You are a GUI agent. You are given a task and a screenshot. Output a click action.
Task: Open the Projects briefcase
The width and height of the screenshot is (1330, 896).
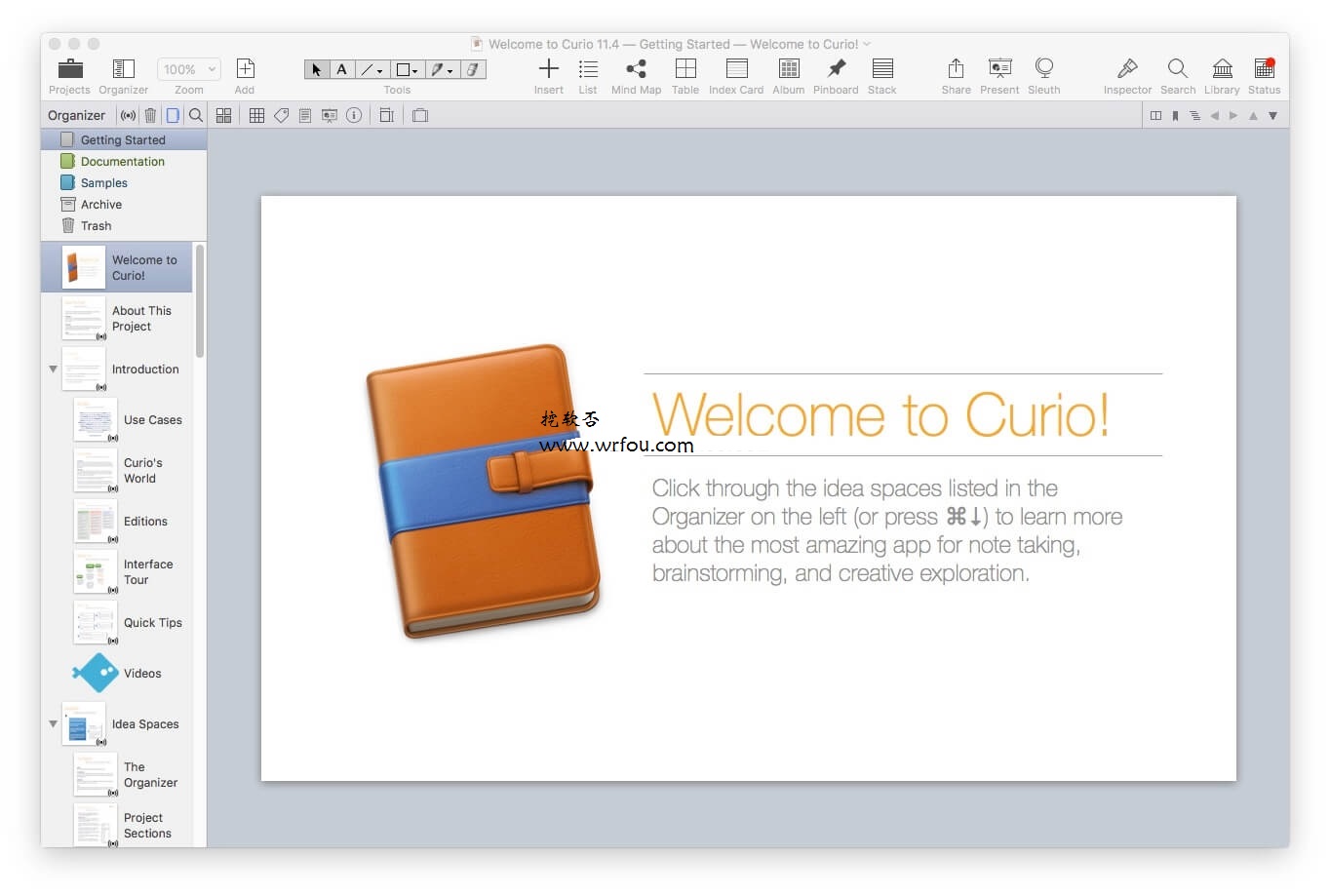(69, 68)
